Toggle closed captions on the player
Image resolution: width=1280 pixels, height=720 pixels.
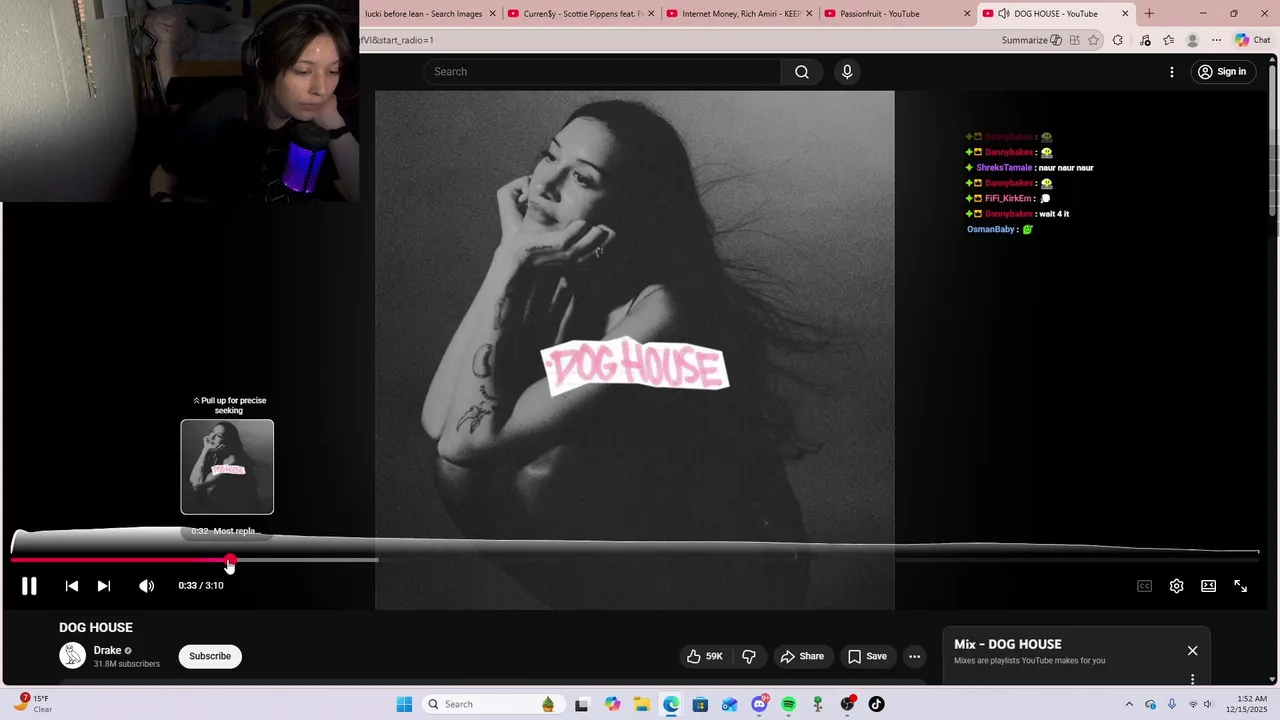pos(1144,586)
